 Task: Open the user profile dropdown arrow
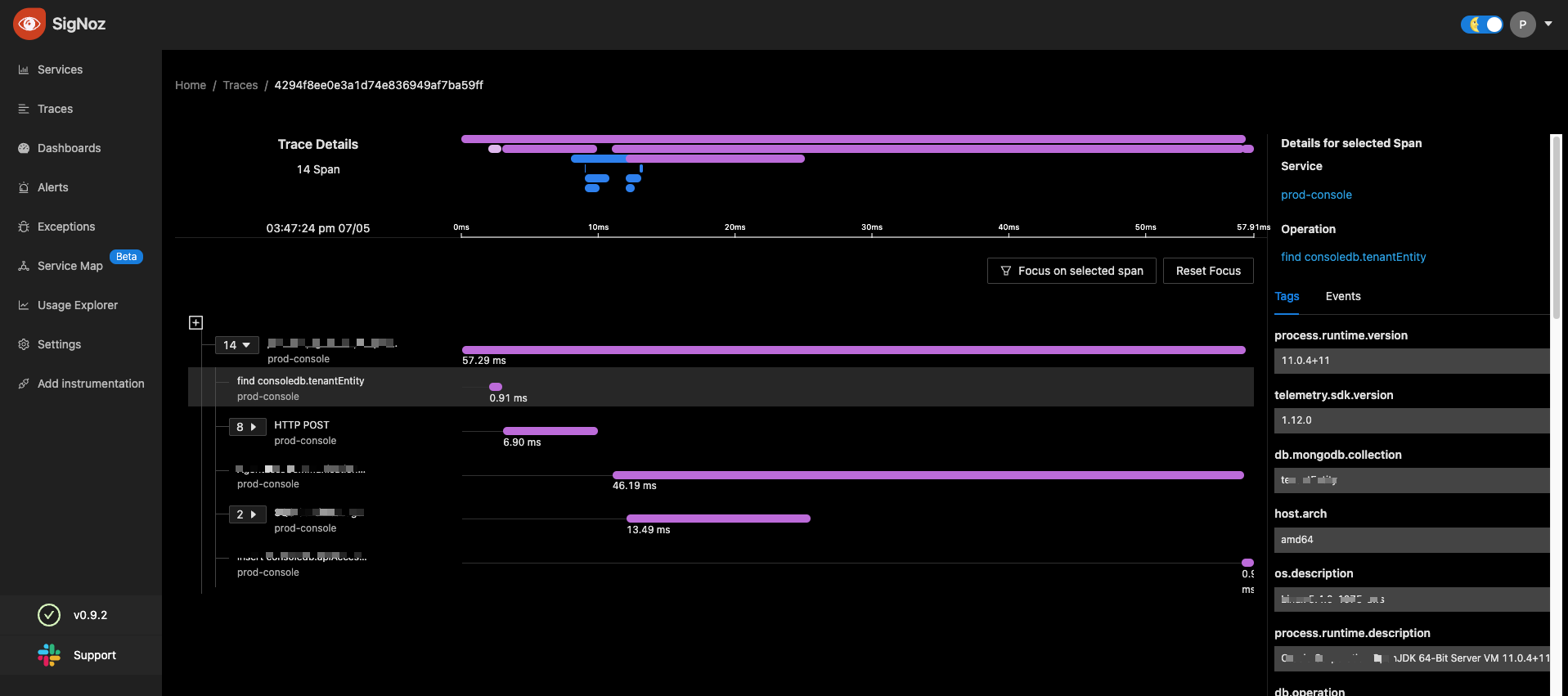(1548, 24)
